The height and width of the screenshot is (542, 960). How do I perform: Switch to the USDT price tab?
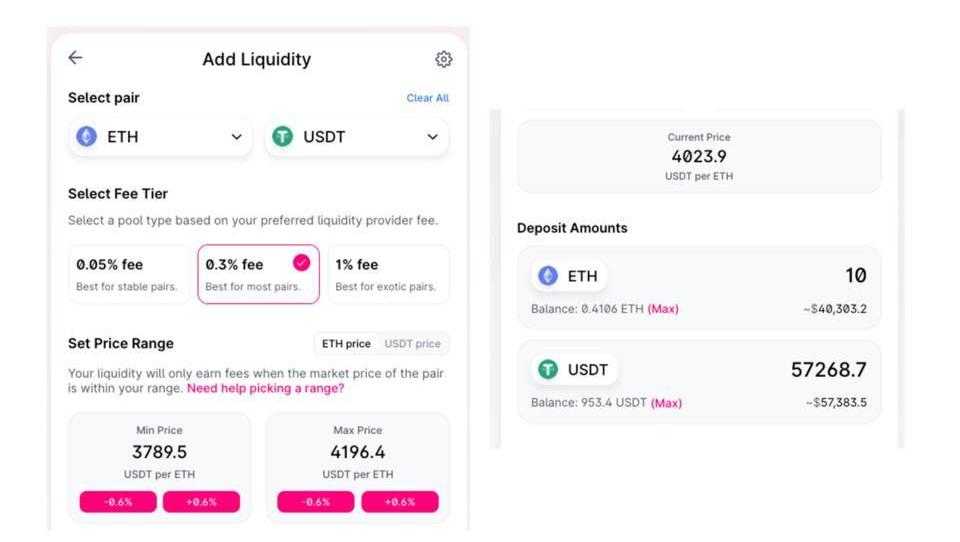(x=412, y=344)
